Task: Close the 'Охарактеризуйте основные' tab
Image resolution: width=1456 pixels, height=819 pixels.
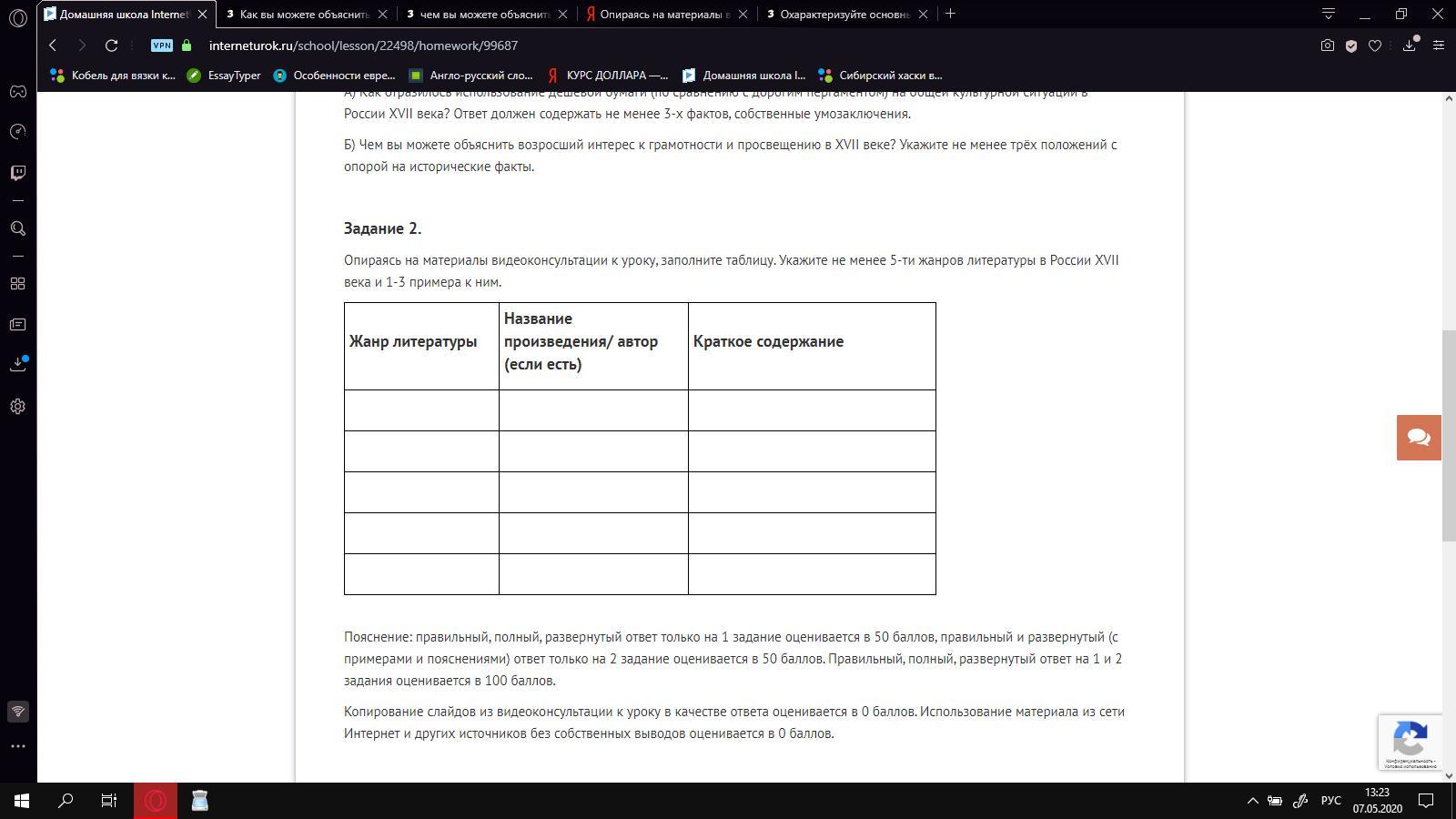Action: [923, 15]
